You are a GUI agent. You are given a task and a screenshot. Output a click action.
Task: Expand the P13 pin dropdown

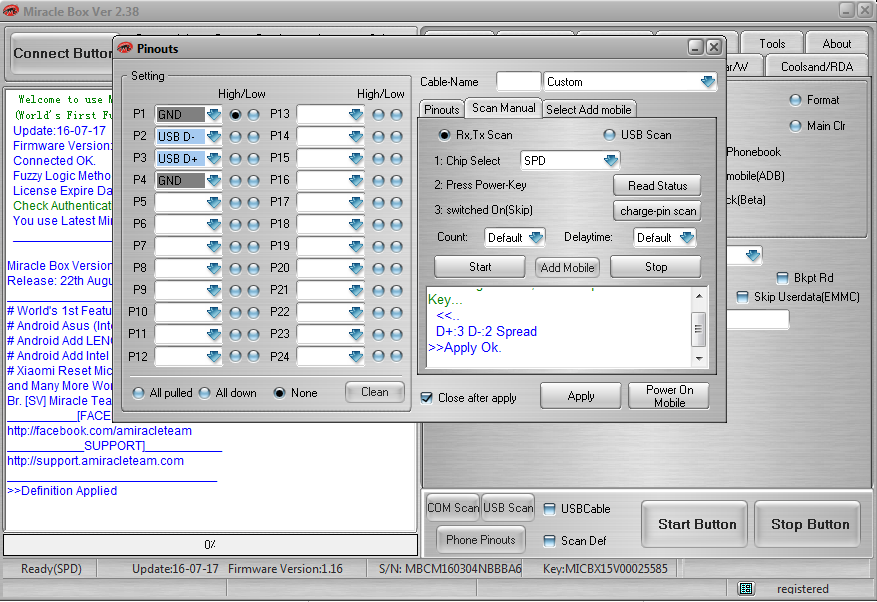point(356,114)
